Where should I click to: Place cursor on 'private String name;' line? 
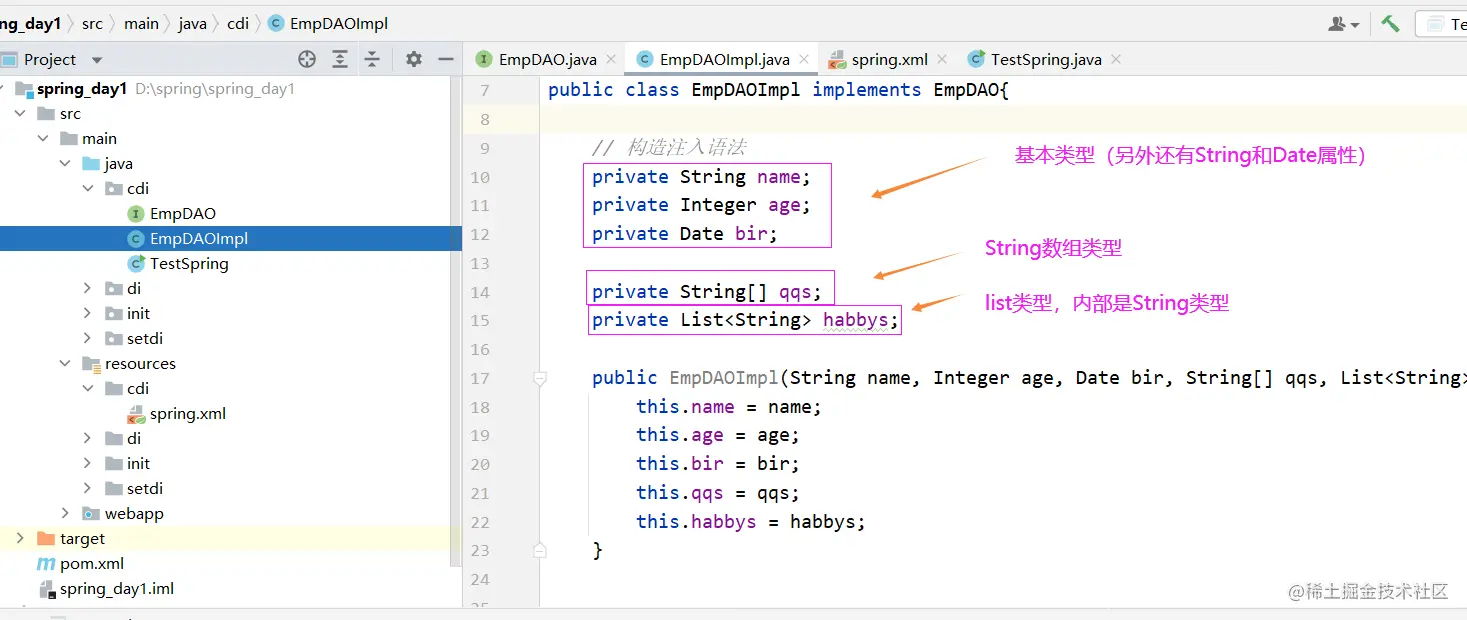click(x=701, y=177)
